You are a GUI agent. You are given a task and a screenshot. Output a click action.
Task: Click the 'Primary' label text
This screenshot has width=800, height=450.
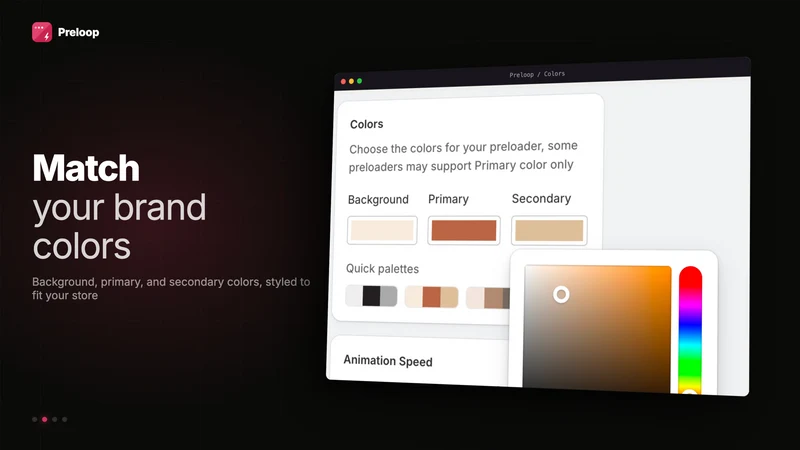tap(448, 199)
